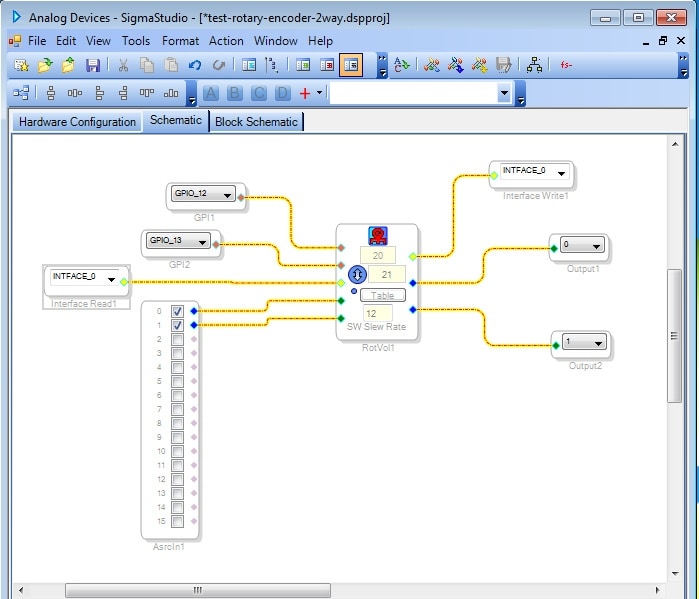Screen dimensions: 699x599
Task: Open the File menu
Action: pos(37,41)
